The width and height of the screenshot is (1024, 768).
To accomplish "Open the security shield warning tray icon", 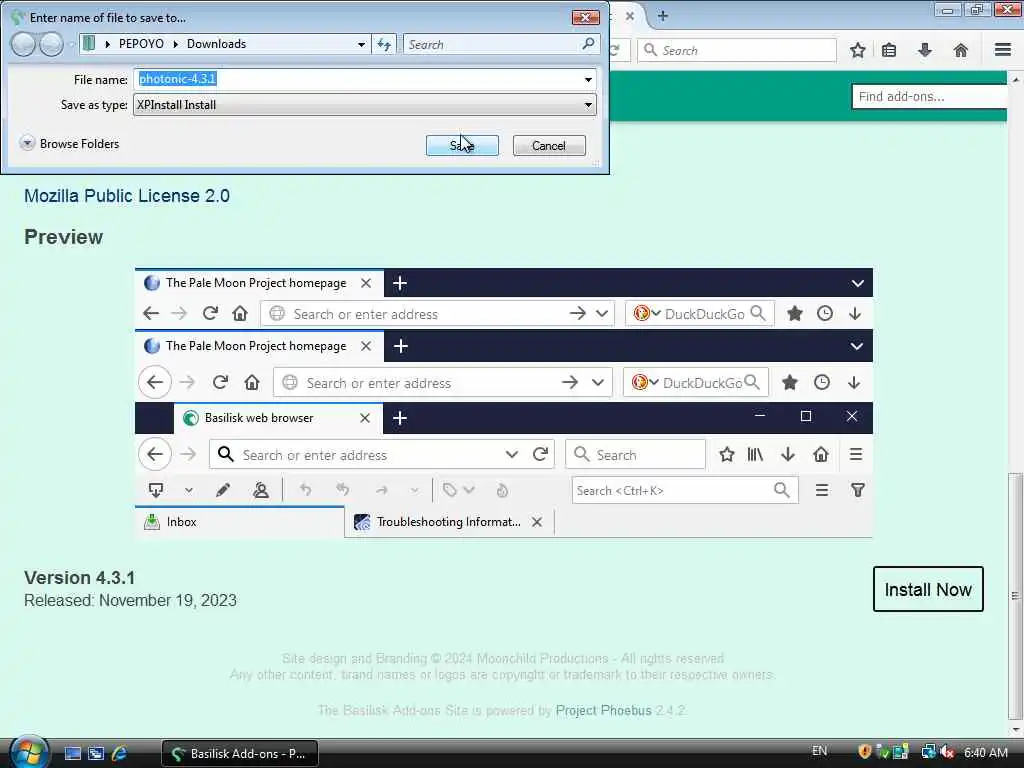I will tap(865, 752).
